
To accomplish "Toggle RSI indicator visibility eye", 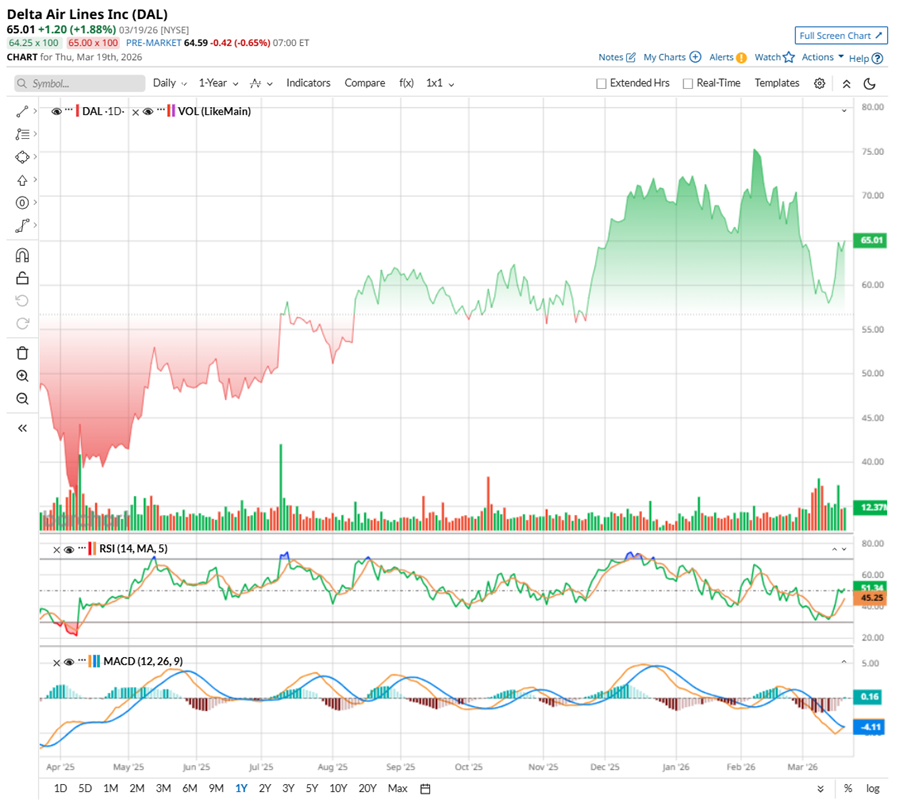I will (69, 549).
